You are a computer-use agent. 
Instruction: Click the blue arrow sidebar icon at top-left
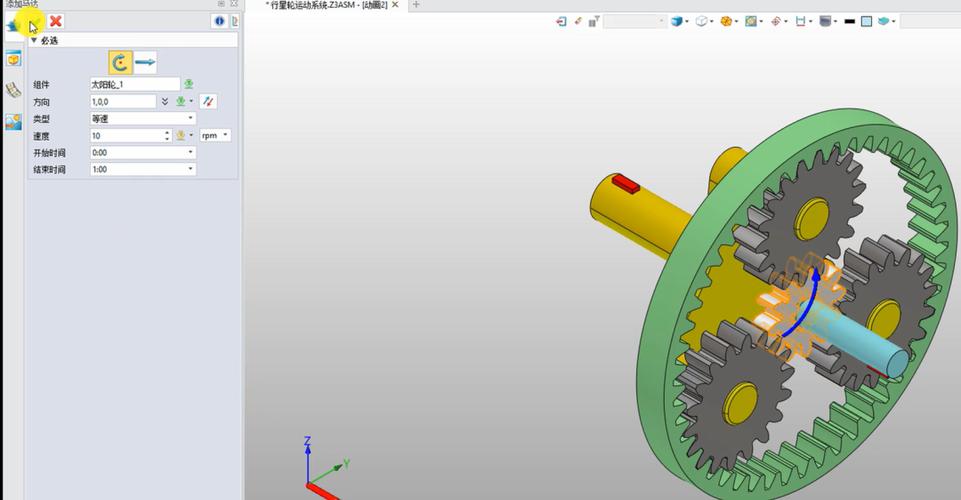[x=12, y=26]
